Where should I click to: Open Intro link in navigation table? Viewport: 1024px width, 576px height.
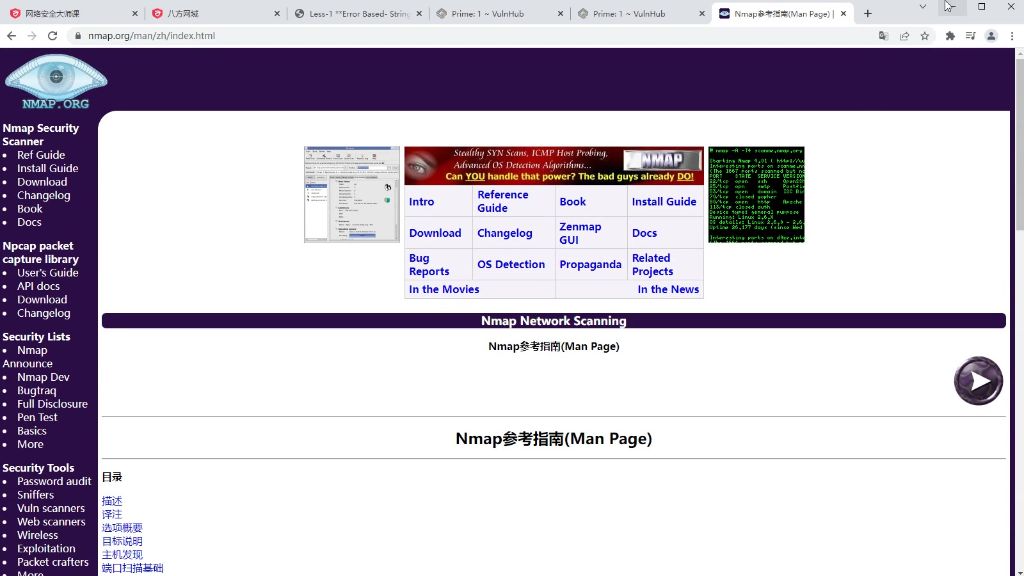(x=421, y=202)
